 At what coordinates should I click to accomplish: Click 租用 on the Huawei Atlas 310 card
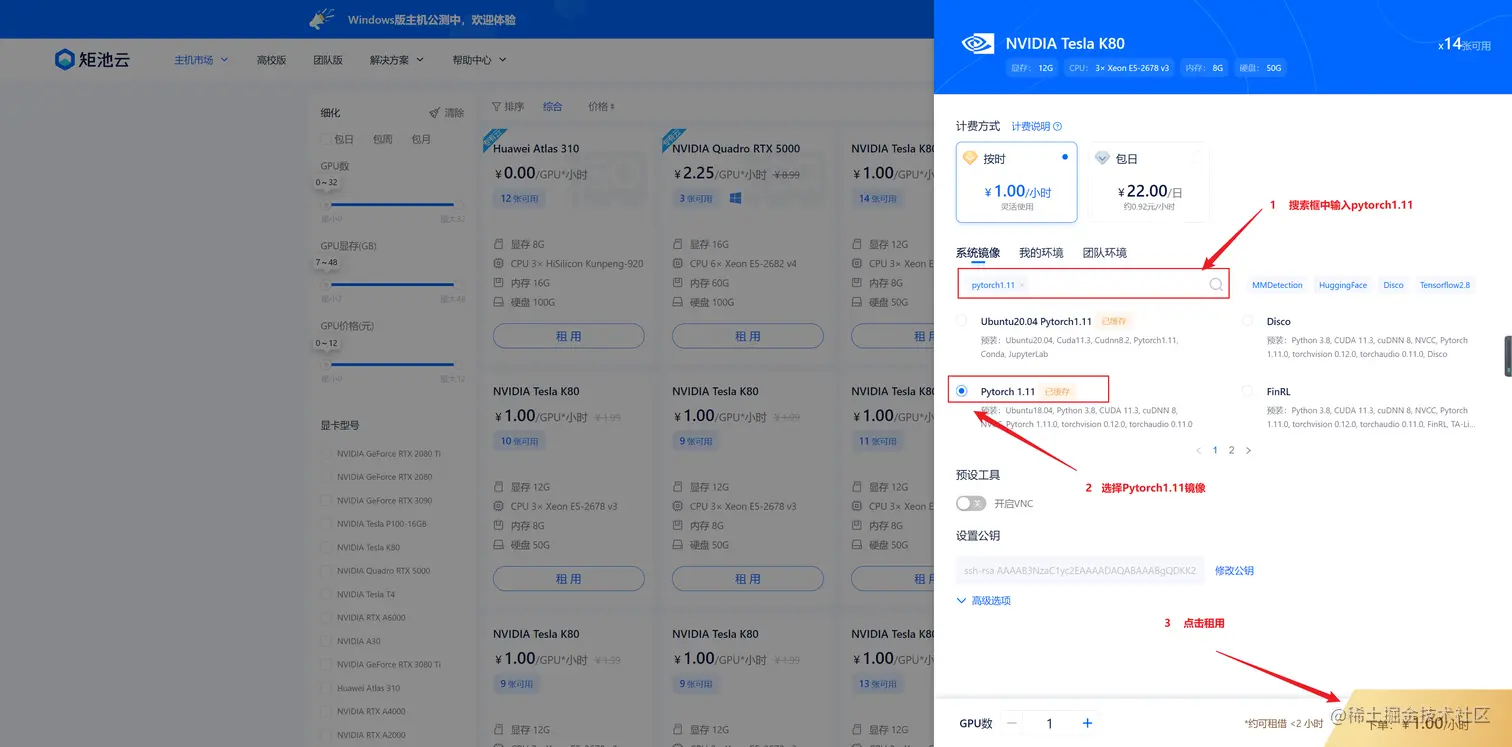(568, 336)
